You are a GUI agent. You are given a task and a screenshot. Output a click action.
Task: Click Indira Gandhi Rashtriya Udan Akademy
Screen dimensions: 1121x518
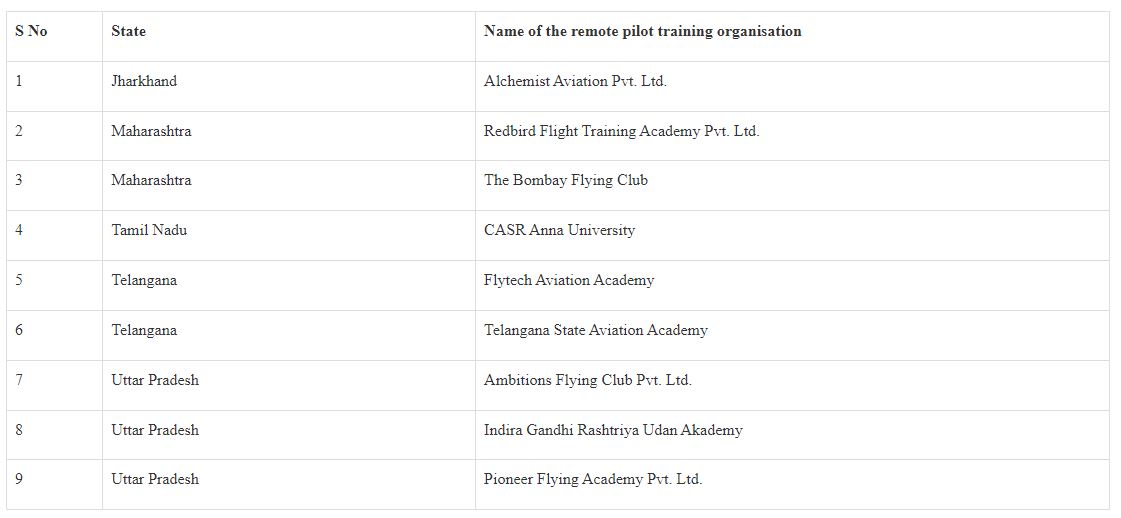(x=613, y=430)
